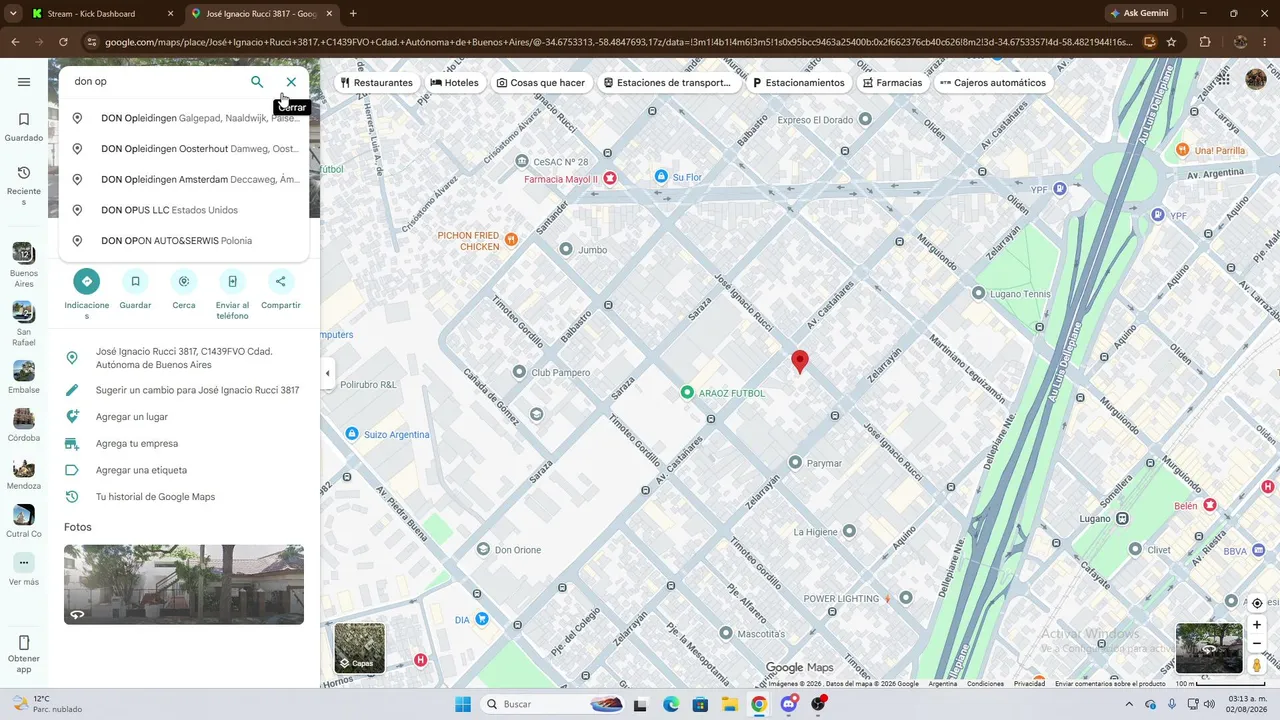Click Agregar un lugar
1280x720 pixels.
coord(184,417)
